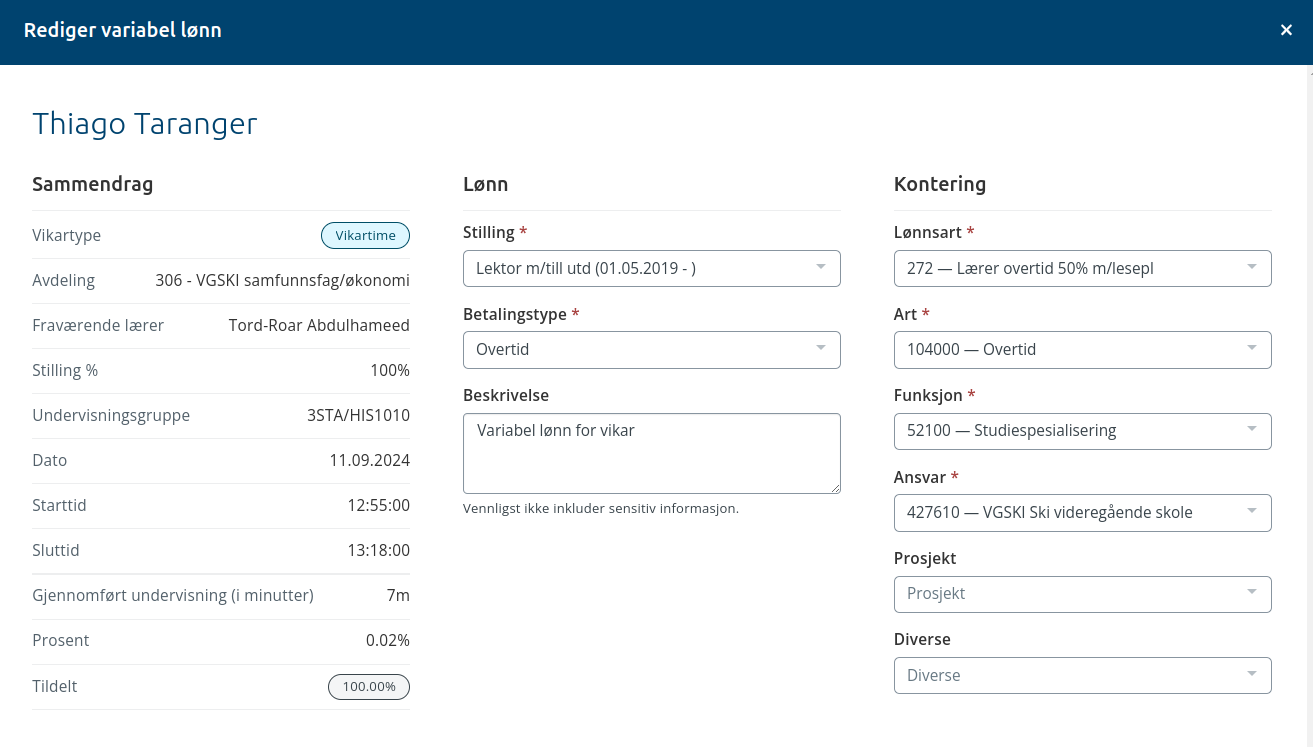
Task: Expand the Lønnsart dropdown
Action: tap(1083, 268)
